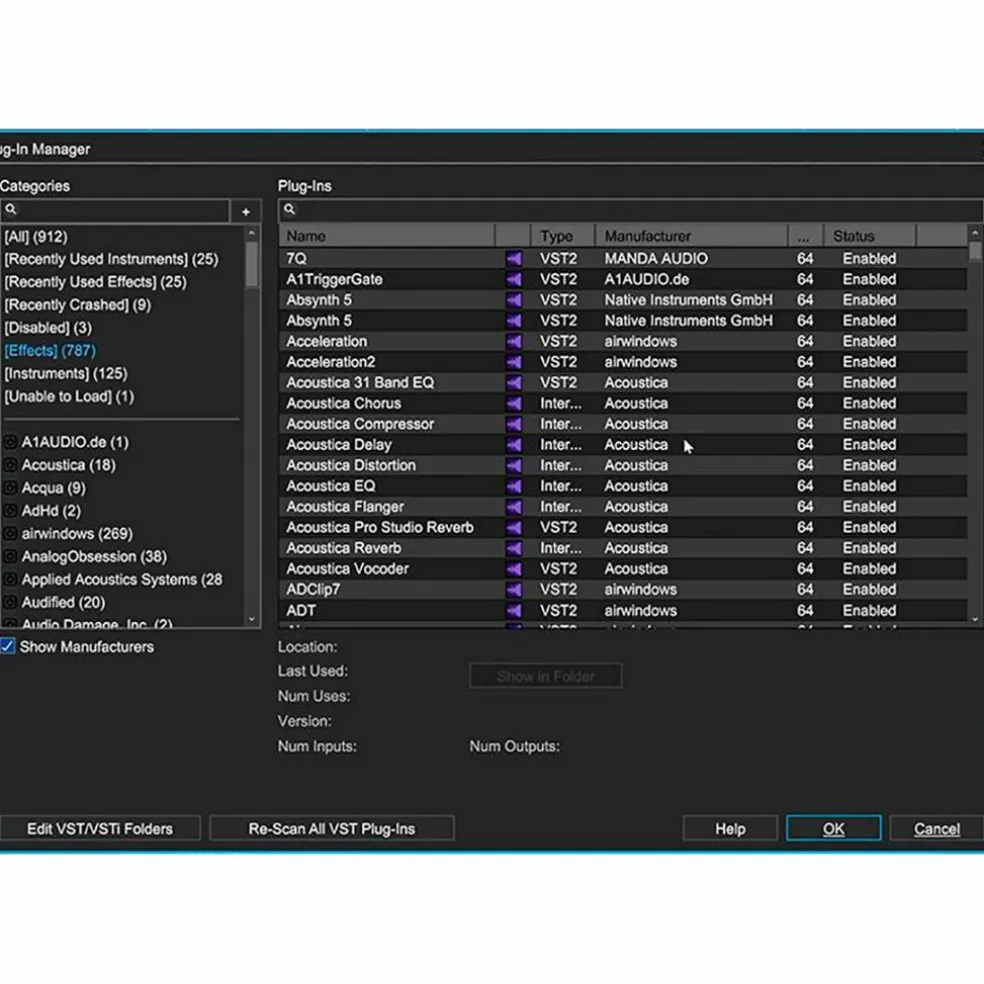Click the search icon in Categories box
Viewport: 984px width, 984px height.
pos(11,210)
